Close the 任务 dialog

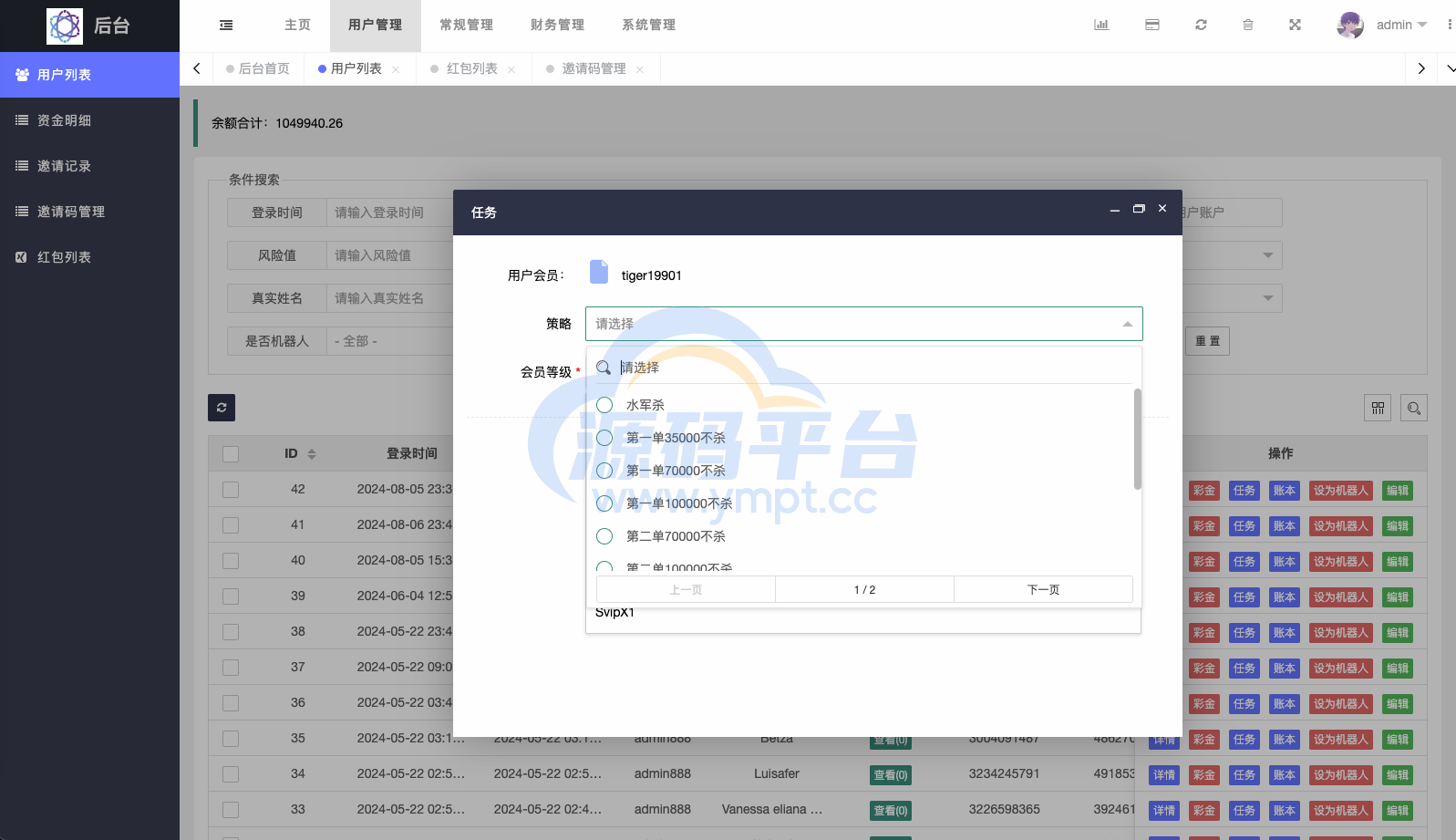[x=1162, y=208]
